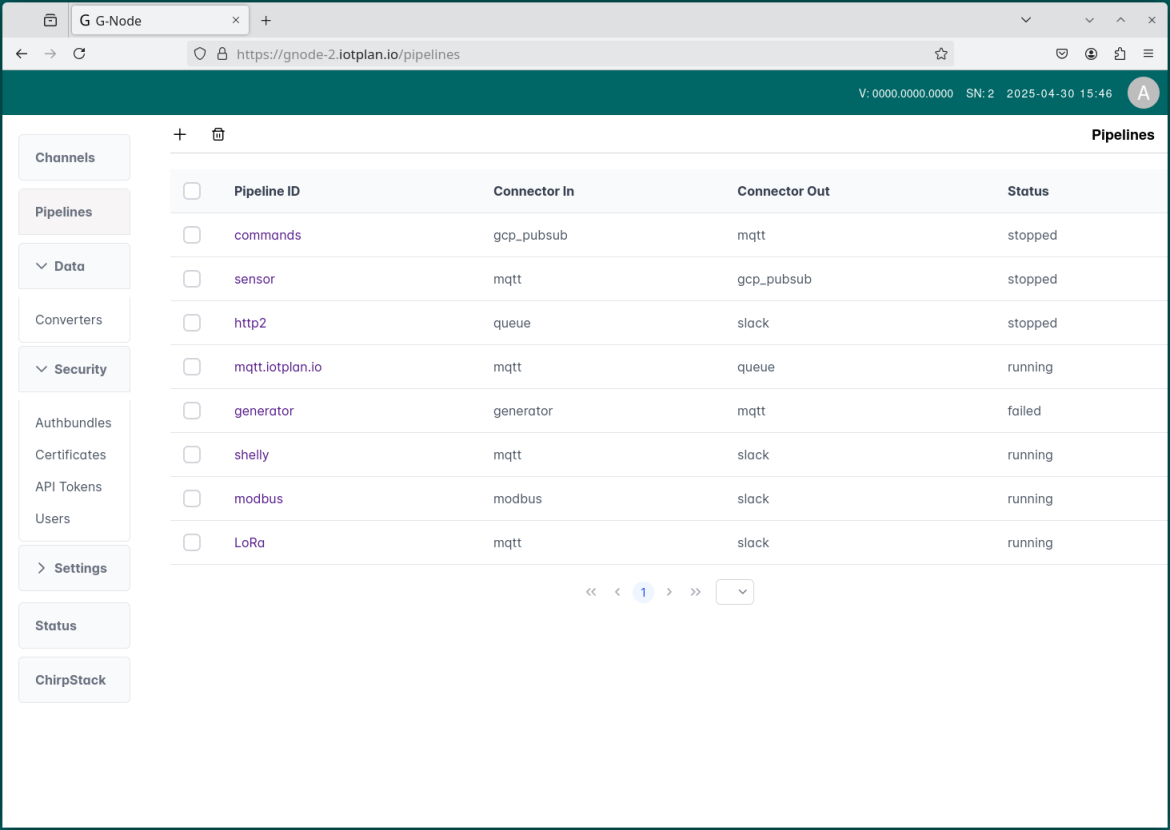The height and width of the screenshot is (830, 1170).
Task: Click the site security lock icon
Action: (222, 54)
